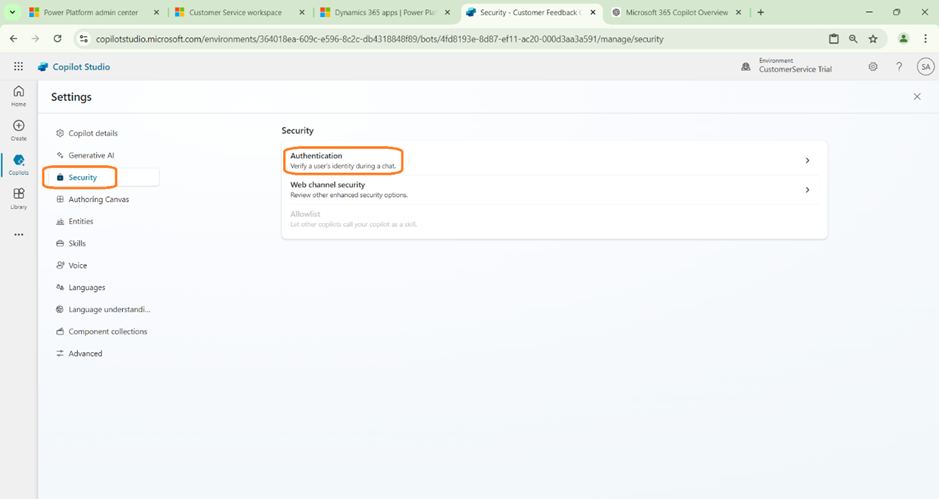Click the Create plus icon
Screen dimensions: 939x499
18,128
